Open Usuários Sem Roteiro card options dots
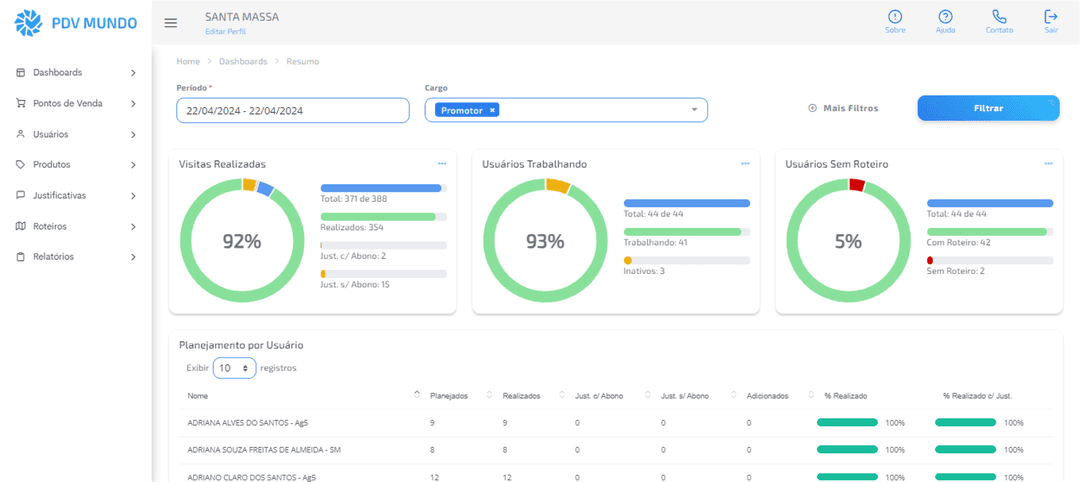This screenshot has height=482, width=1080. pyautogui.click(x=1048, y=164)
